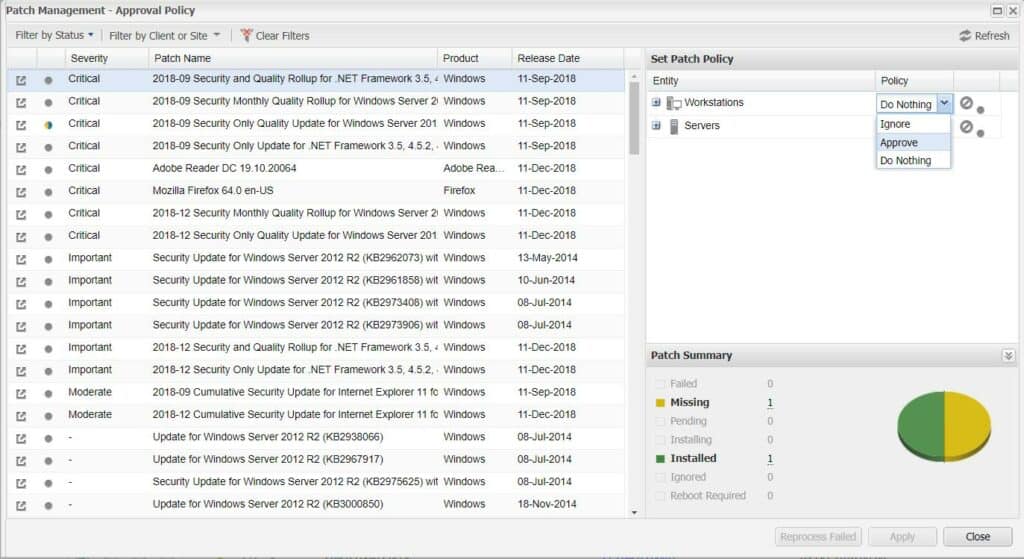Viewport: 1024px width, 559px height.
Task: Click the Clear Filters funnel icon
Action: pos(246,35)
